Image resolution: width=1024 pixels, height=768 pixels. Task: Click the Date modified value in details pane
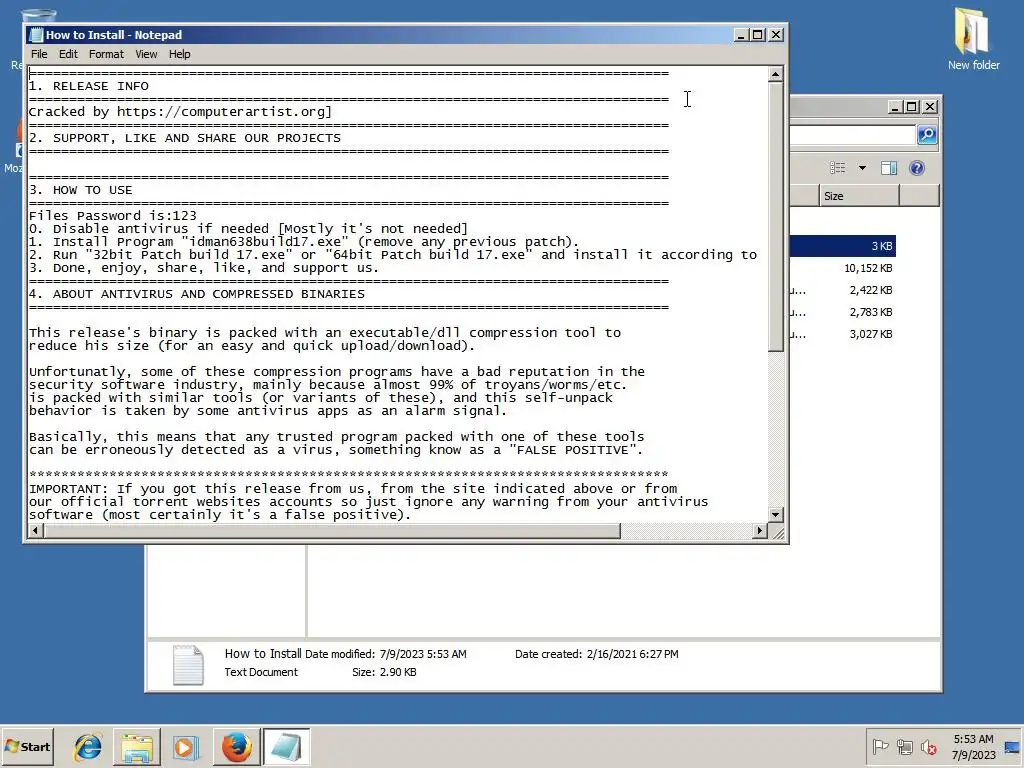423,654
